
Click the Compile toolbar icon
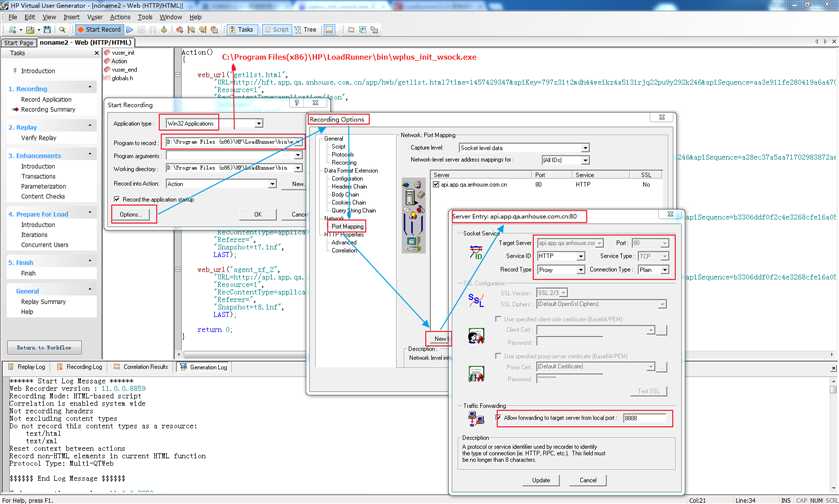point(164,29)
